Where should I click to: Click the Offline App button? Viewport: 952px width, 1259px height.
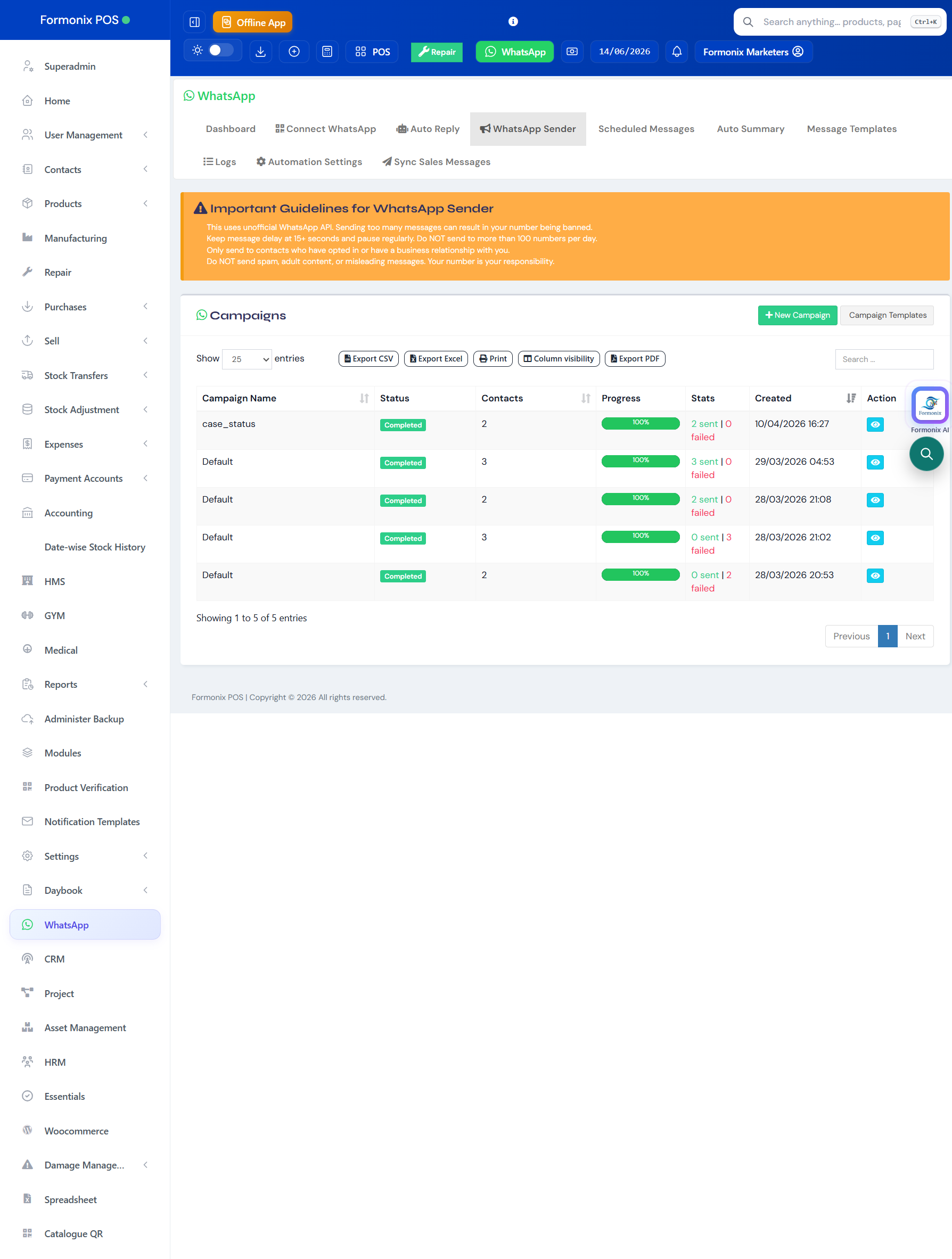[252, 22]
